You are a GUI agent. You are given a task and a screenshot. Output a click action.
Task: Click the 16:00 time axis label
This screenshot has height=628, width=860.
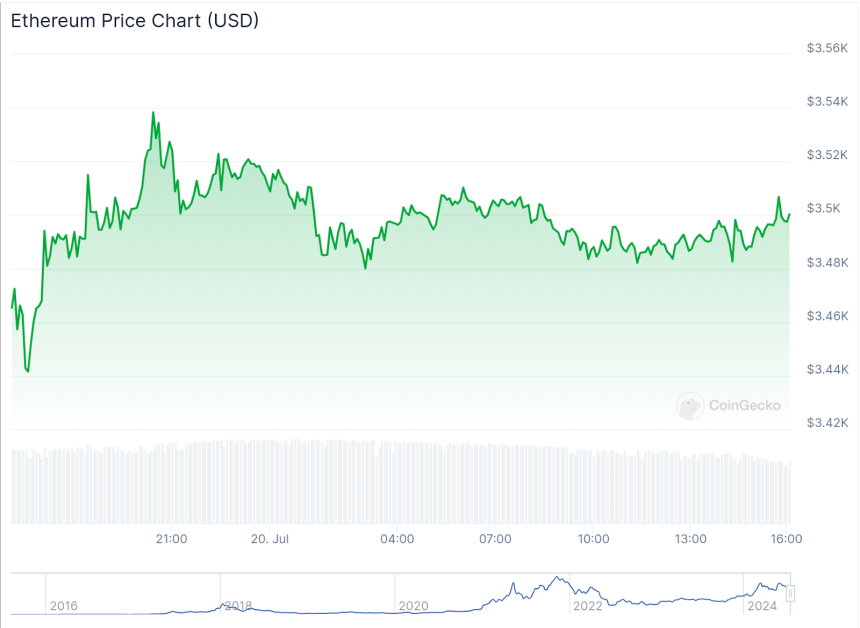coord(787,540)
